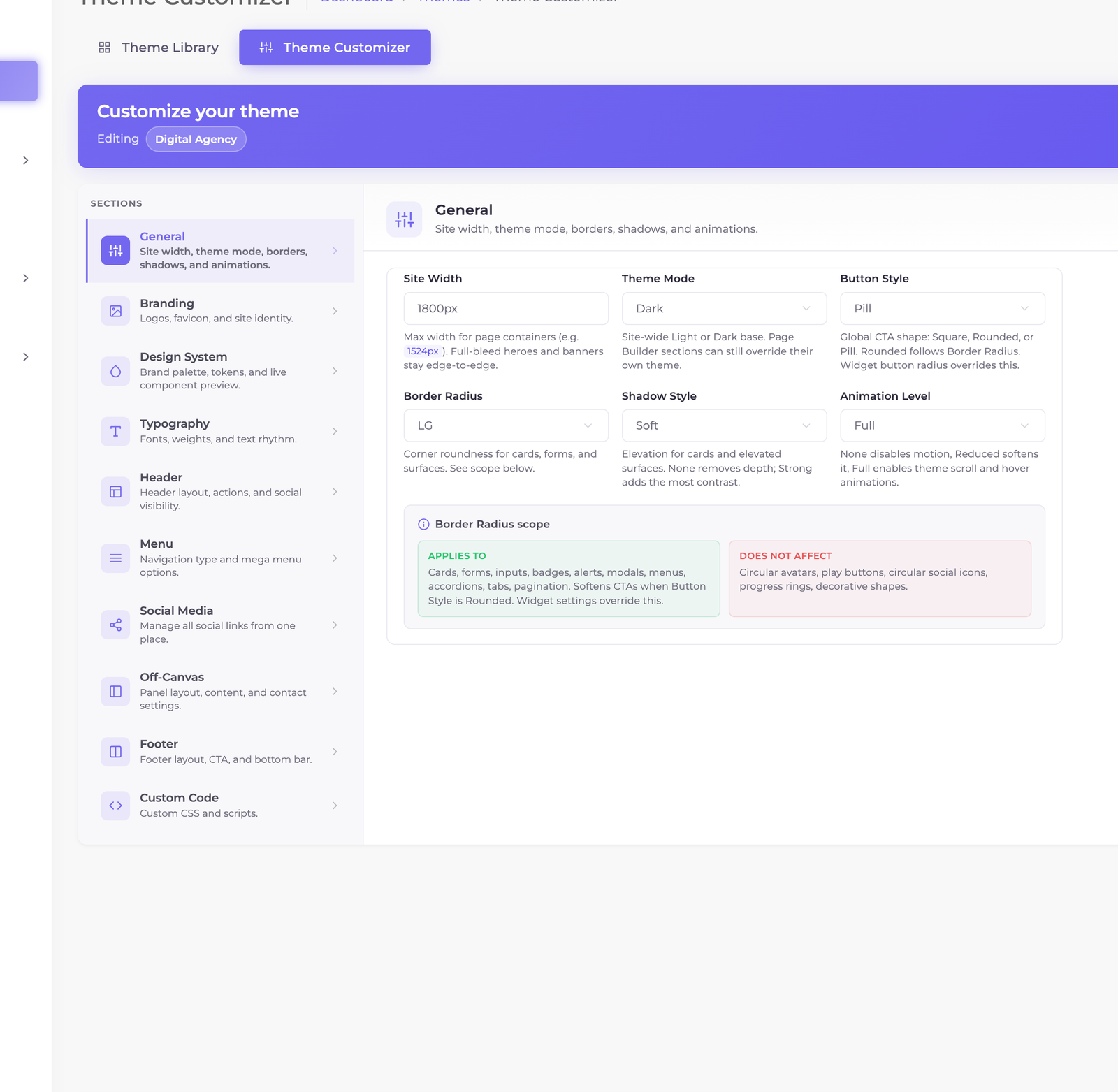Screen dimensions: 1118x1092
Task: Click the Footer columns icon
Action: pos(115,752)
